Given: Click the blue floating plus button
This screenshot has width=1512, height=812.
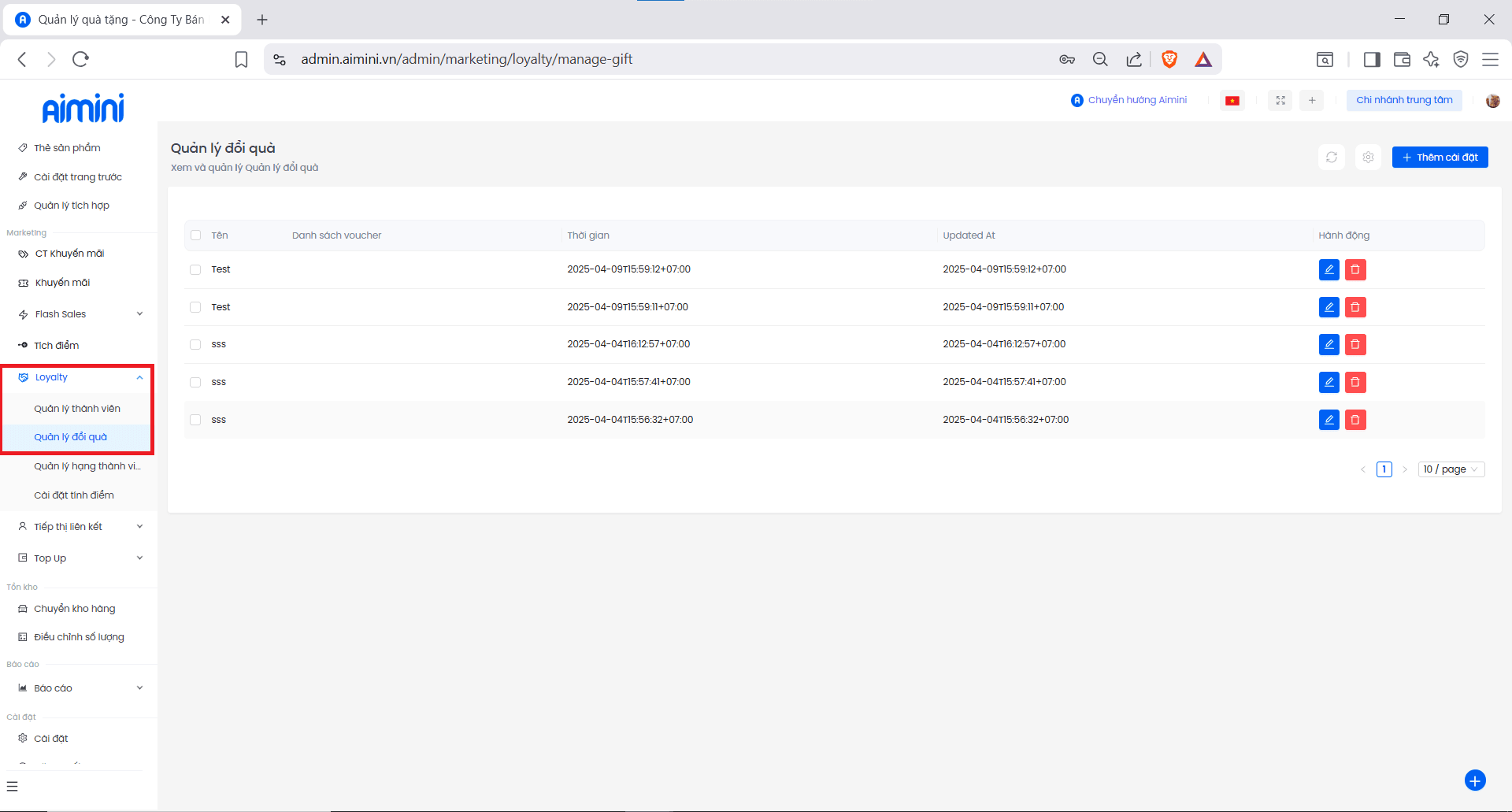Looking at the screenshot, I should tap(1474, 780).
